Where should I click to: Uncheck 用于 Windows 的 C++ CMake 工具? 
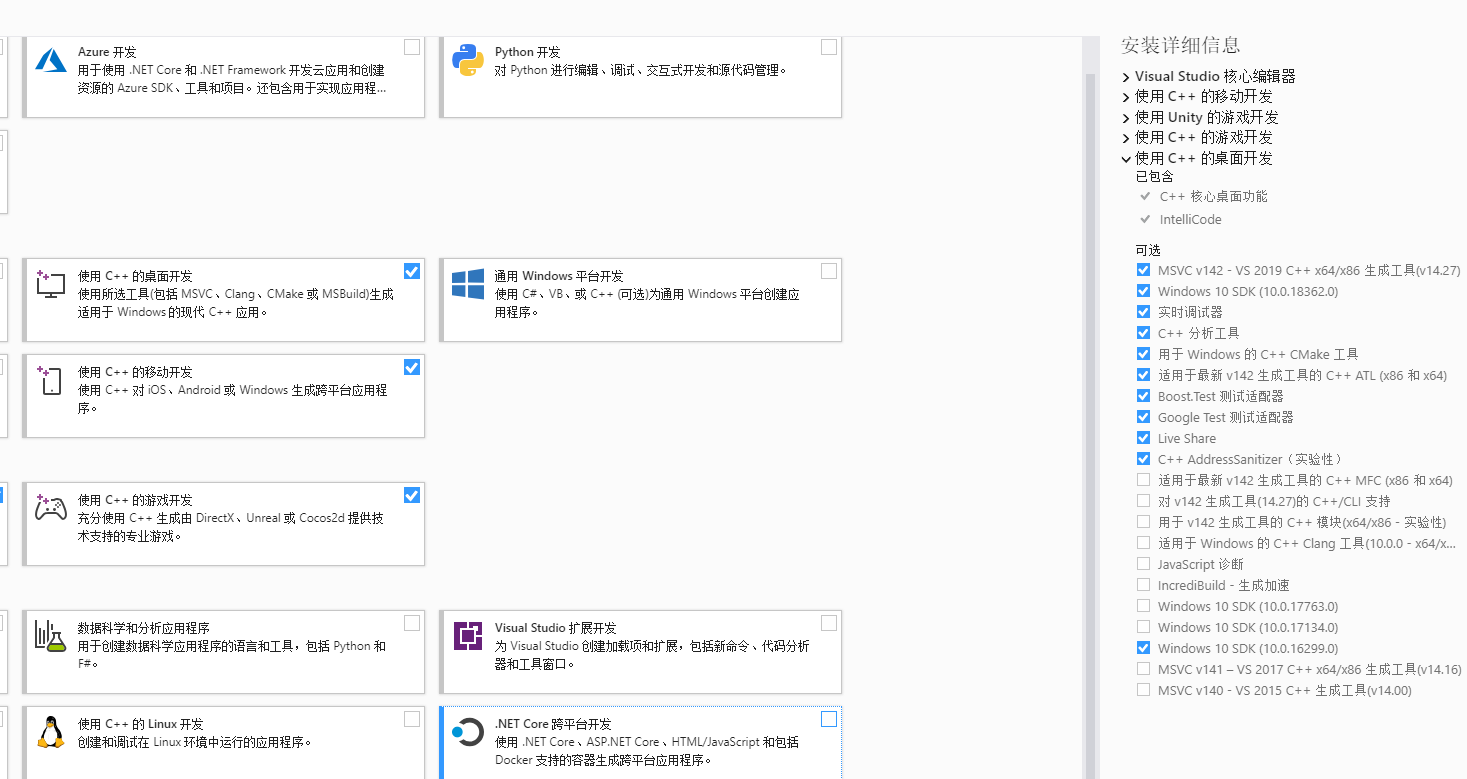(1143, 354)
